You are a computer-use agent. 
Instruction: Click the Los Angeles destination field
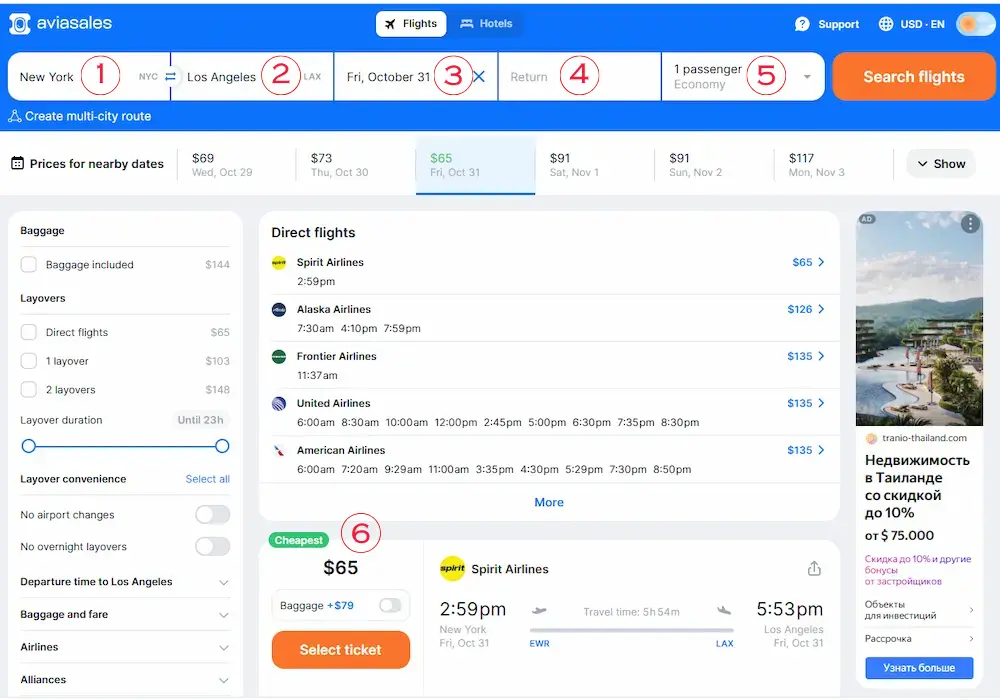point(252,77)
